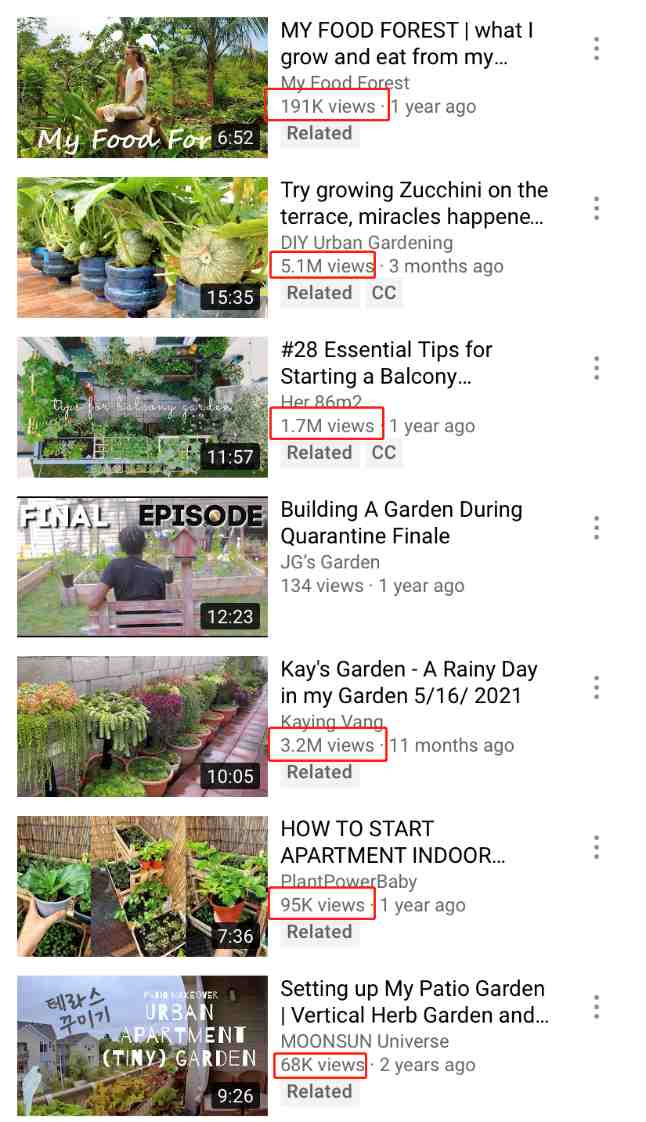
Task: Play the Zucchini terrace video thumbnail
Action: click(142, 247)
